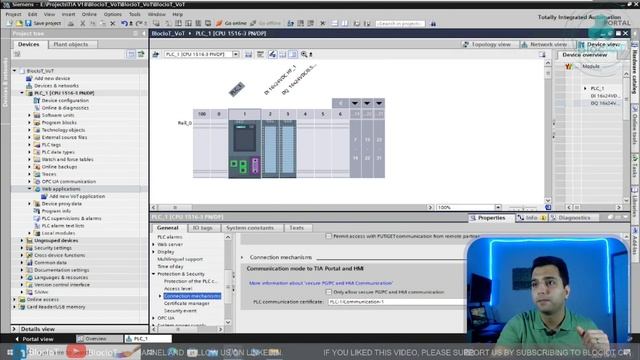Expand the Watch and force tables folder
The height and width of the screenshot is (360, 640).
click(29, 159)
